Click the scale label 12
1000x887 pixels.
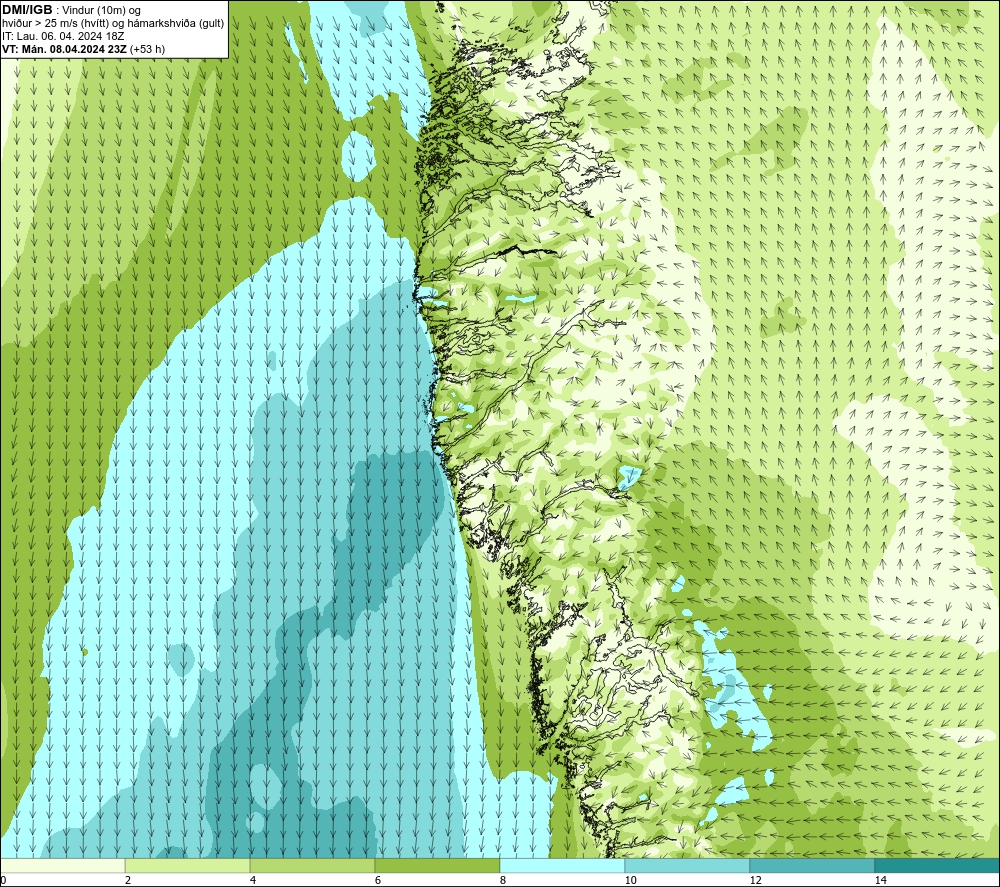coord(756,881)
